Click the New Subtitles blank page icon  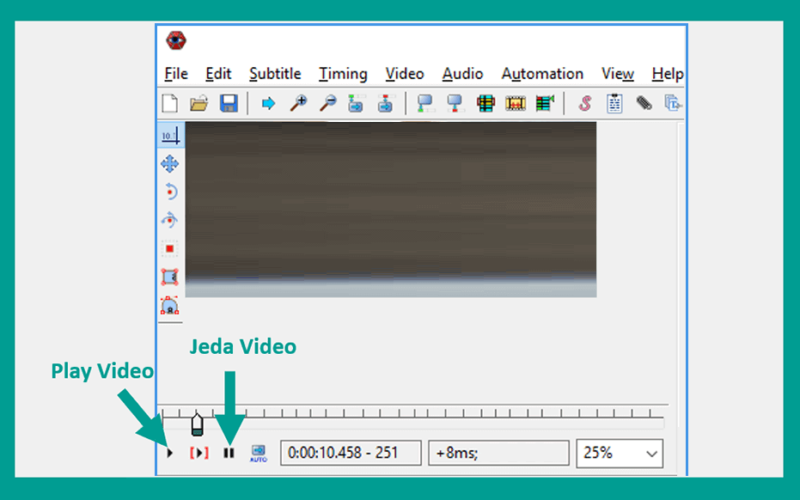point(170,104)
